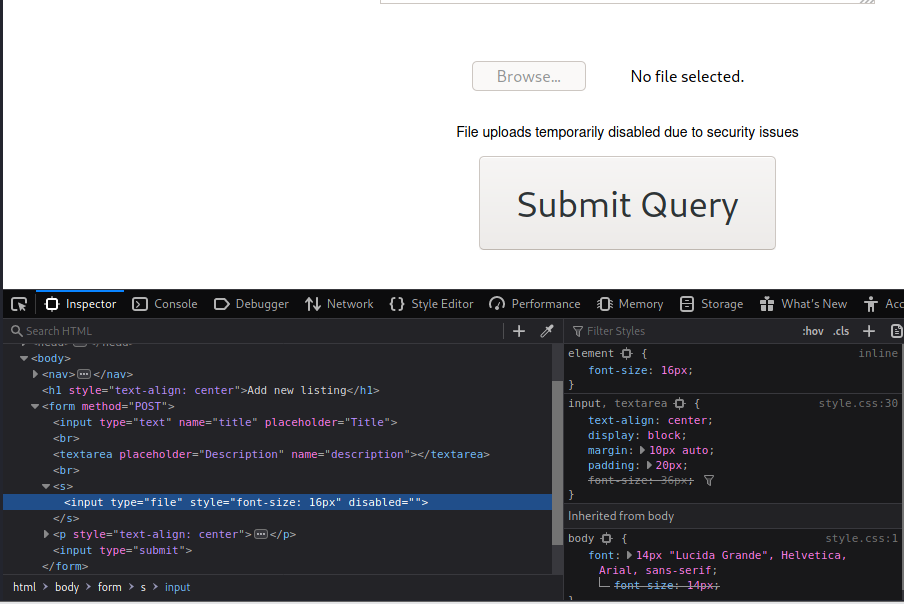904x604 pixels.
Task: Click the add new node plus icon
Action: pos(518,331)
